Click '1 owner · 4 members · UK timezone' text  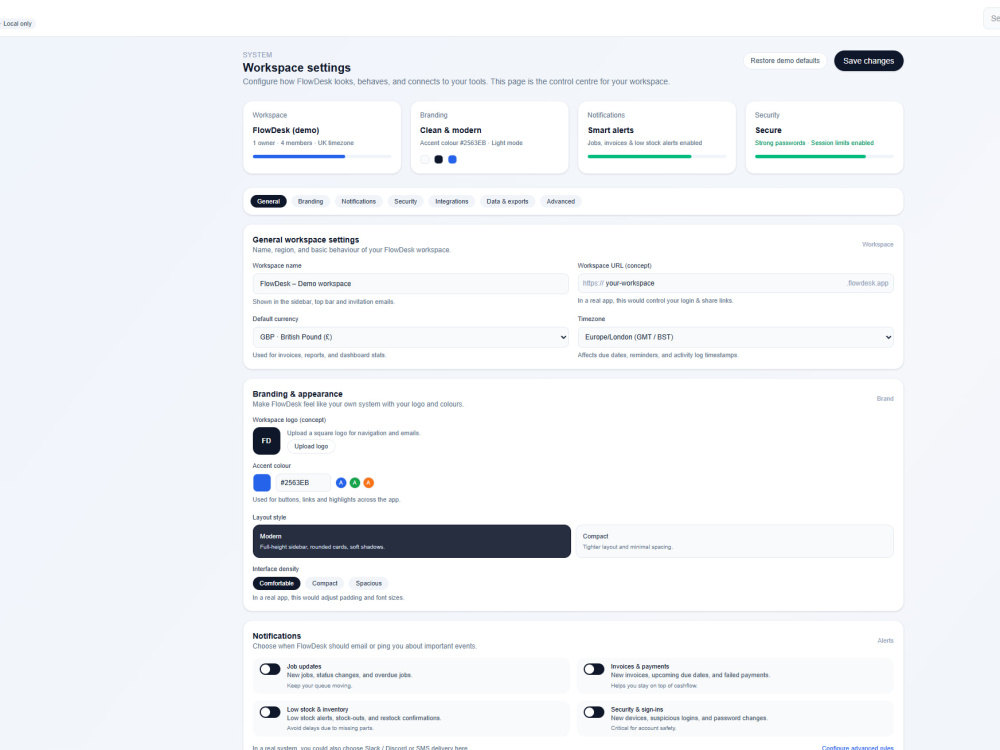click(303, 143)
